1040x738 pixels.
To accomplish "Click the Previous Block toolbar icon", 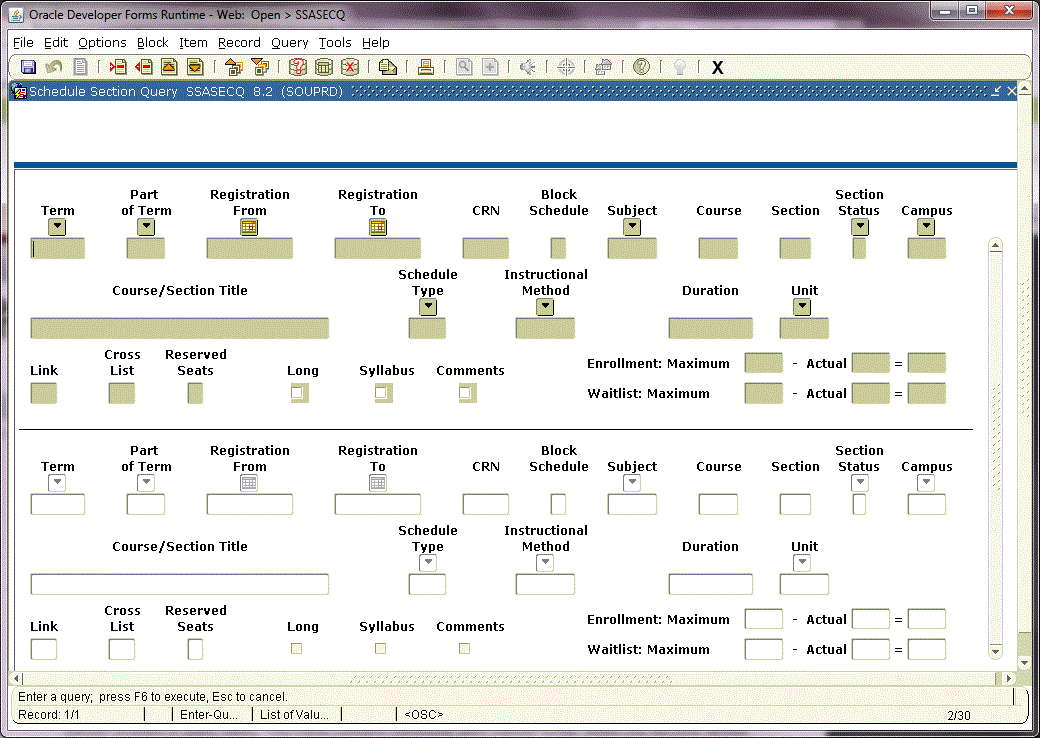I will (x=233, y=67).
